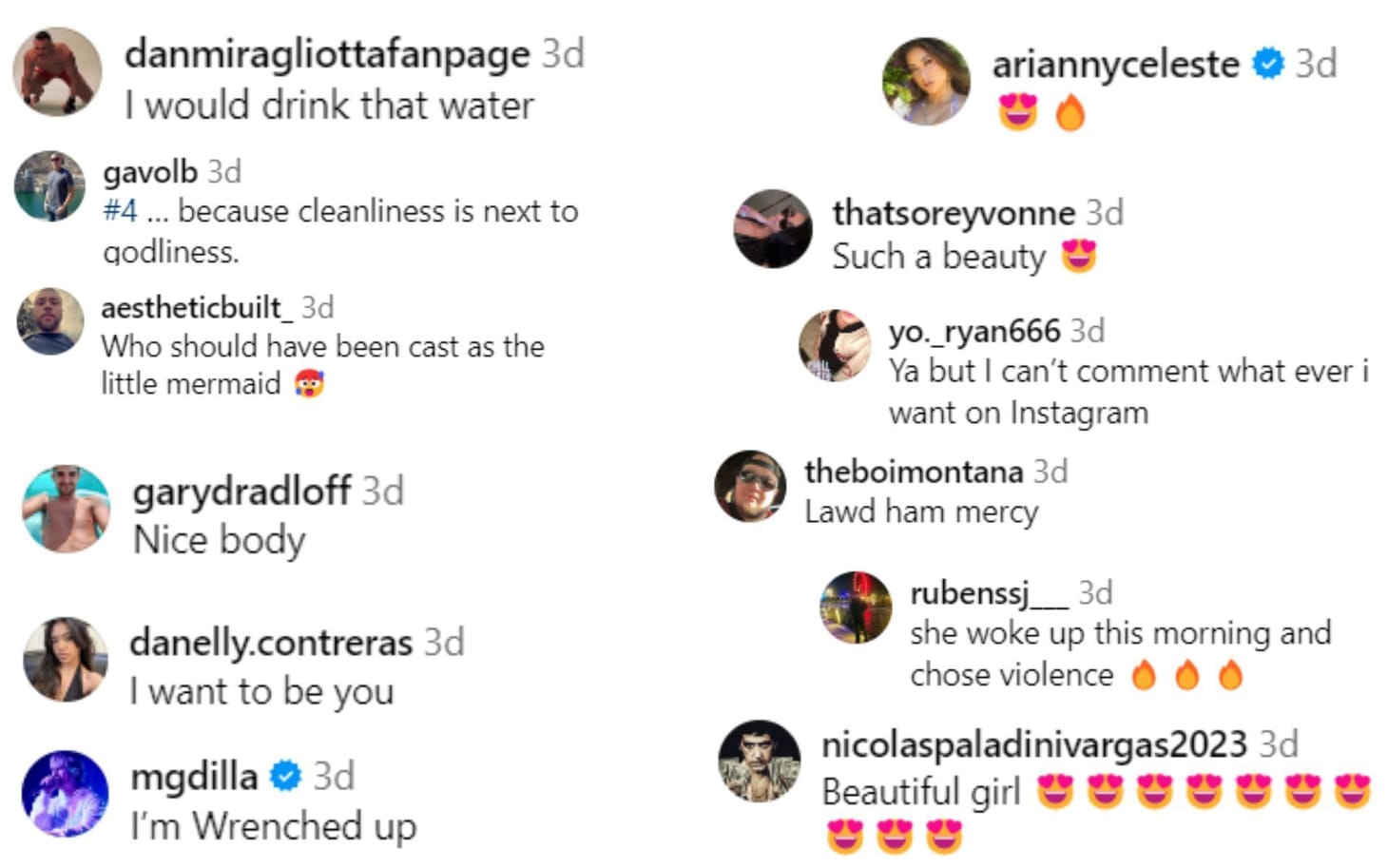Click the #4 hashtag in gavolb's comment
Screen dimensions: 1388x868
click(120, 211)
